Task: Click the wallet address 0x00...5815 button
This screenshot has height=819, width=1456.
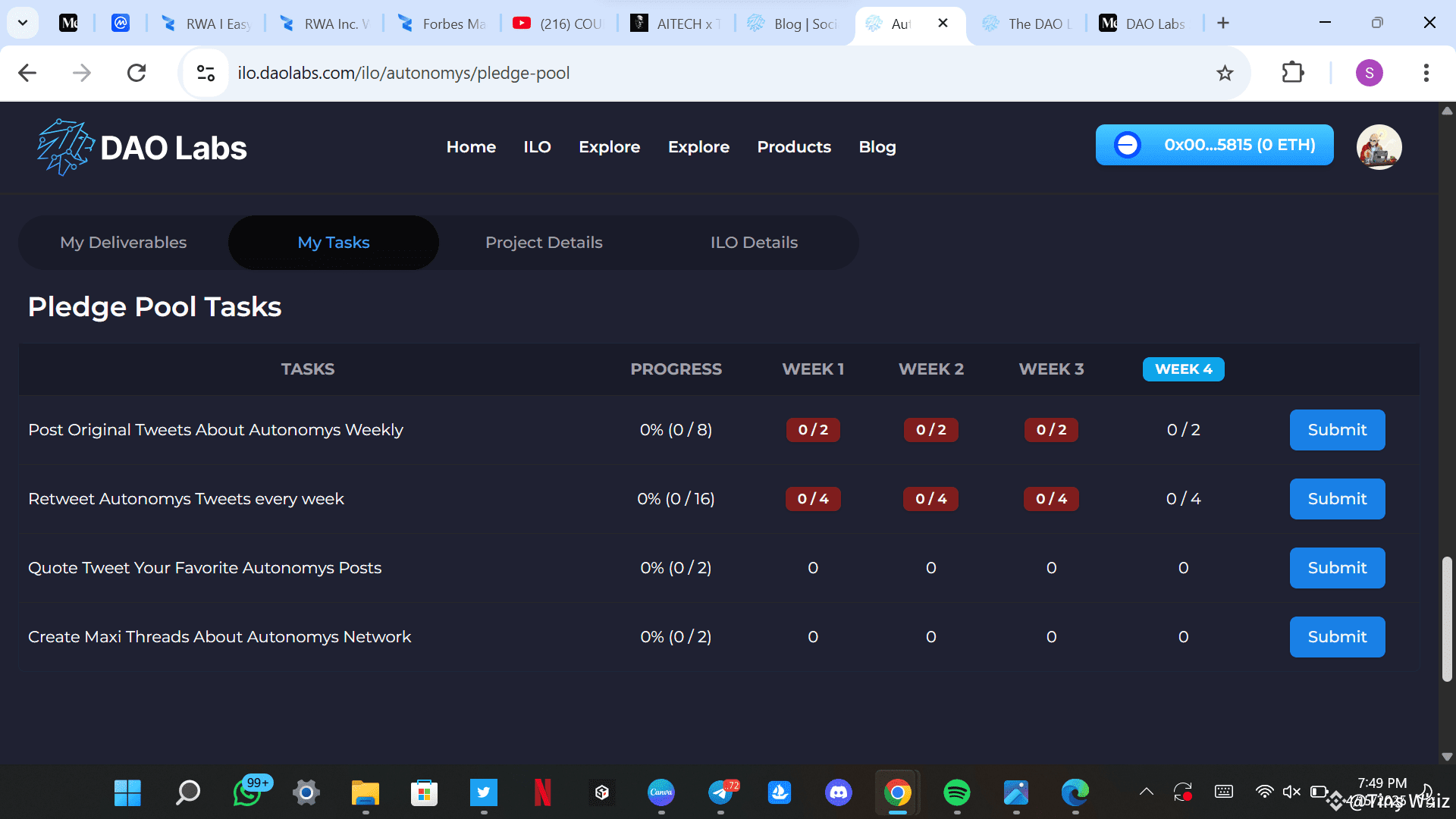Action: (x=1214, y=145)
